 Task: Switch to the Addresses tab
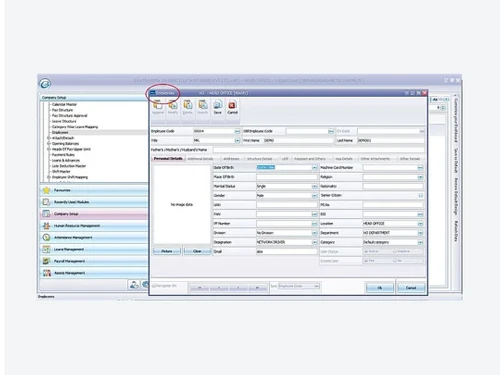pyautogui.click(x=231, y=159)
